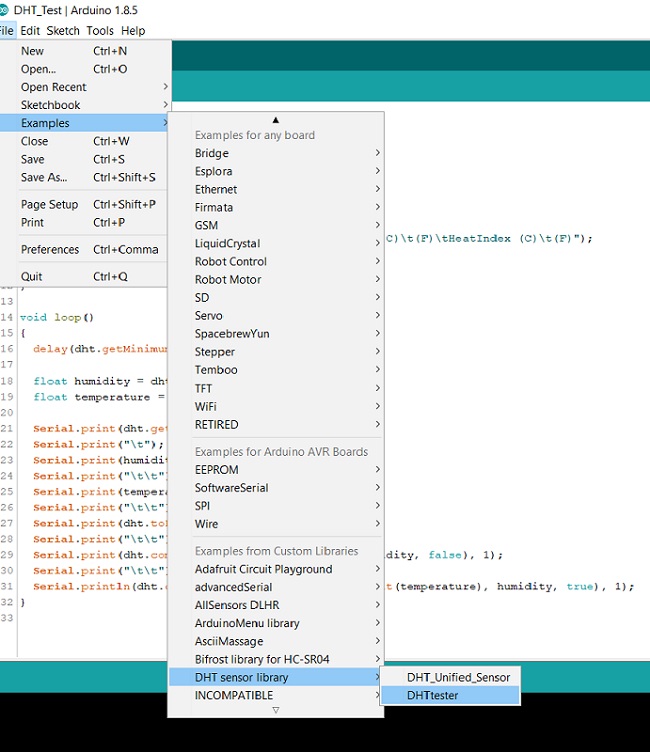Screen dimensions: 650x752
Task: Open Bifrost library for HC-SR04 examples
Action: point(276,659)
